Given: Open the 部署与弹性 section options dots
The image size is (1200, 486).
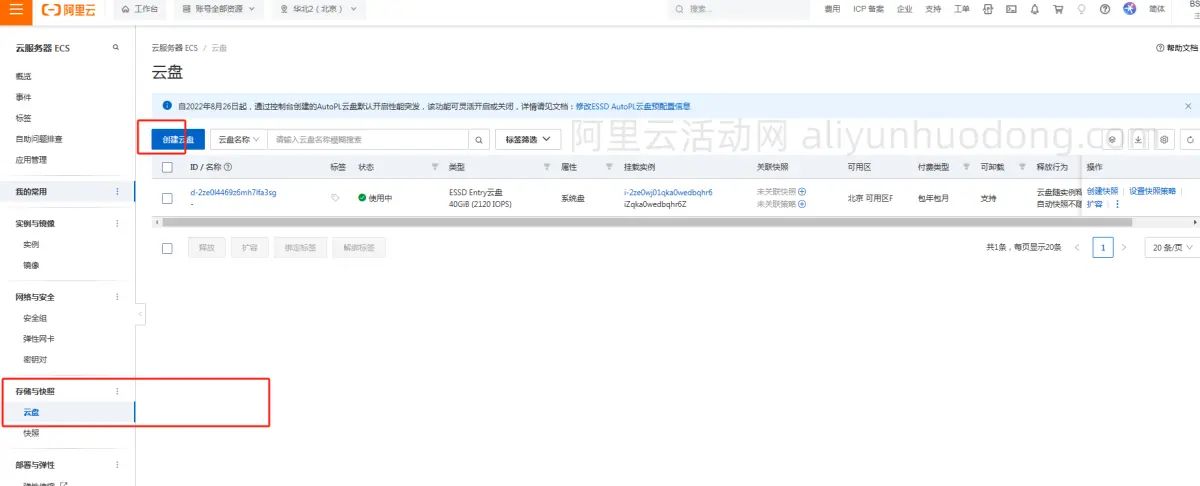Looking at the screenshot, I should tap(117, 465).
